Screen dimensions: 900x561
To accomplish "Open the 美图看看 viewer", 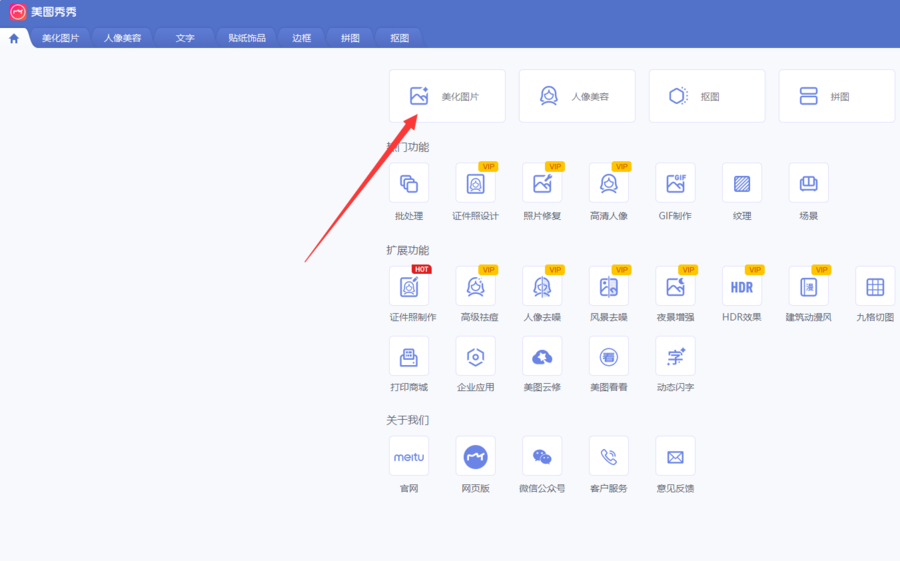I will (x=608, y=357).
